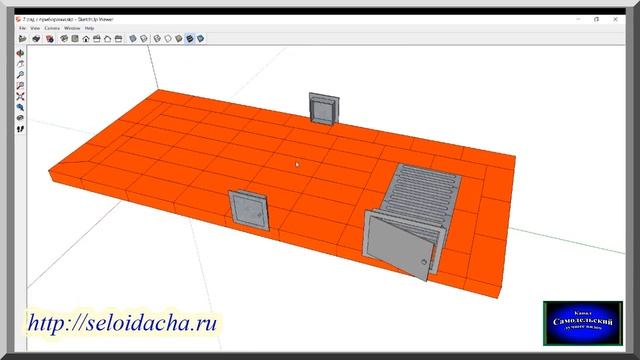Click the Print toolbar icon

[x=36, y=39]
